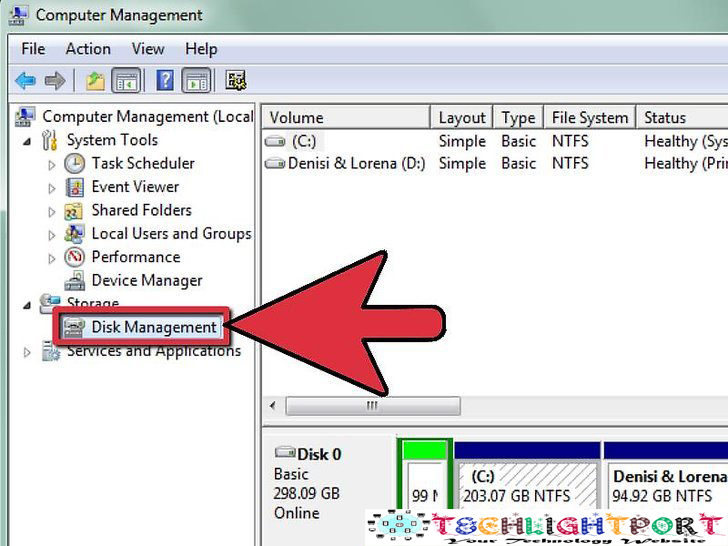Image resolution: width=728 pixels, height=546 pixels.
Task: Select Event Viewer in the tree
Action: click(135, 187)
